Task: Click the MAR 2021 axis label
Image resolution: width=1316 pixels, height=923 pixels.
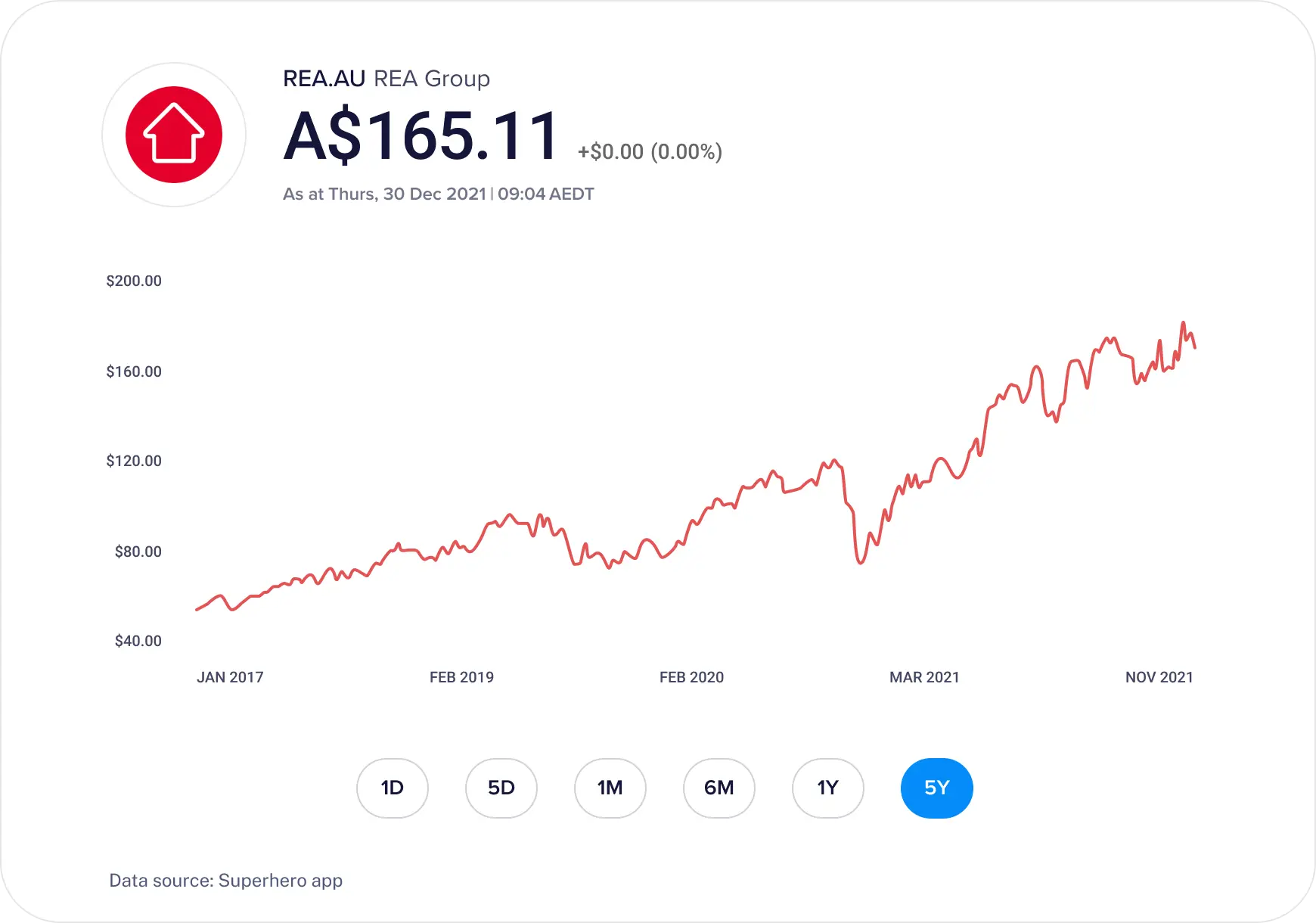Action: click(x=924, y=677)
